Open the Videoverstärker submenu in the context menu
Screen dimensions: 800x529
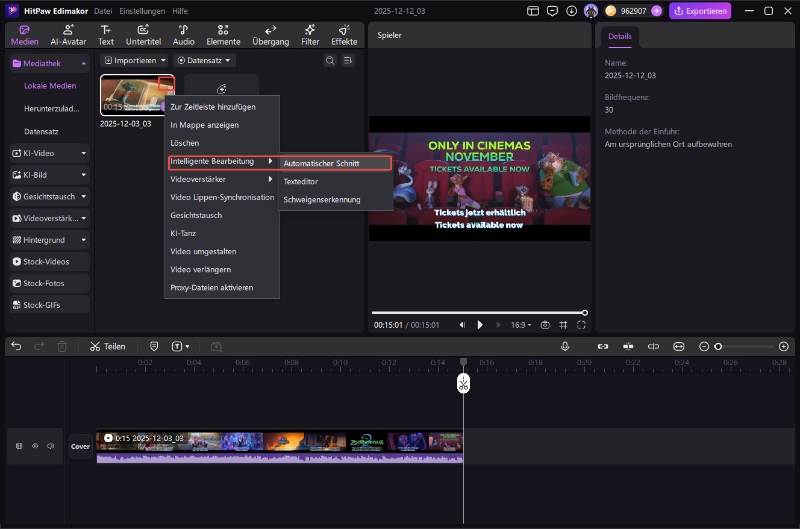click(x=222, y=179)
